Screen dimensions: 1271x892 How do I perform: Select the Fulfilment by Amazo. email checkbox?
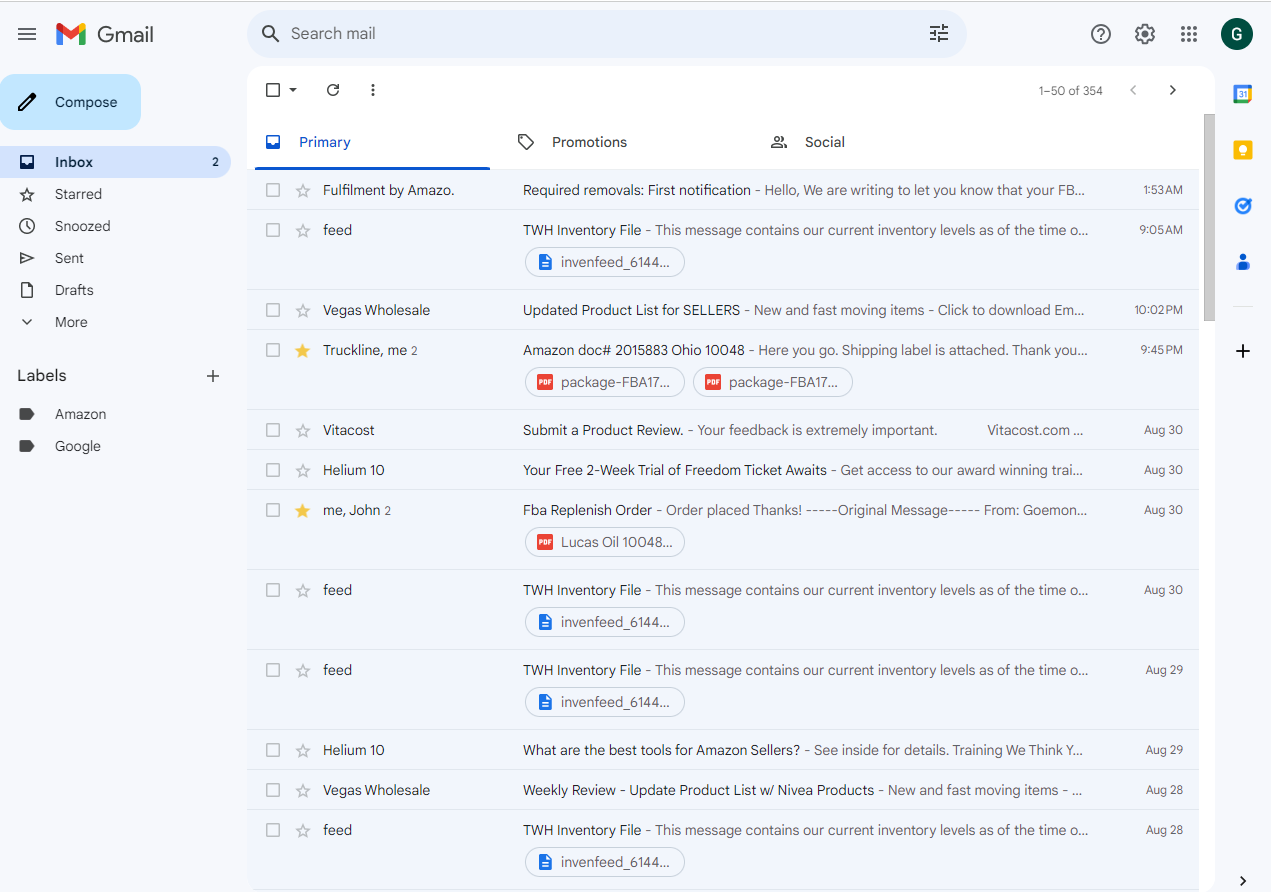273,190
